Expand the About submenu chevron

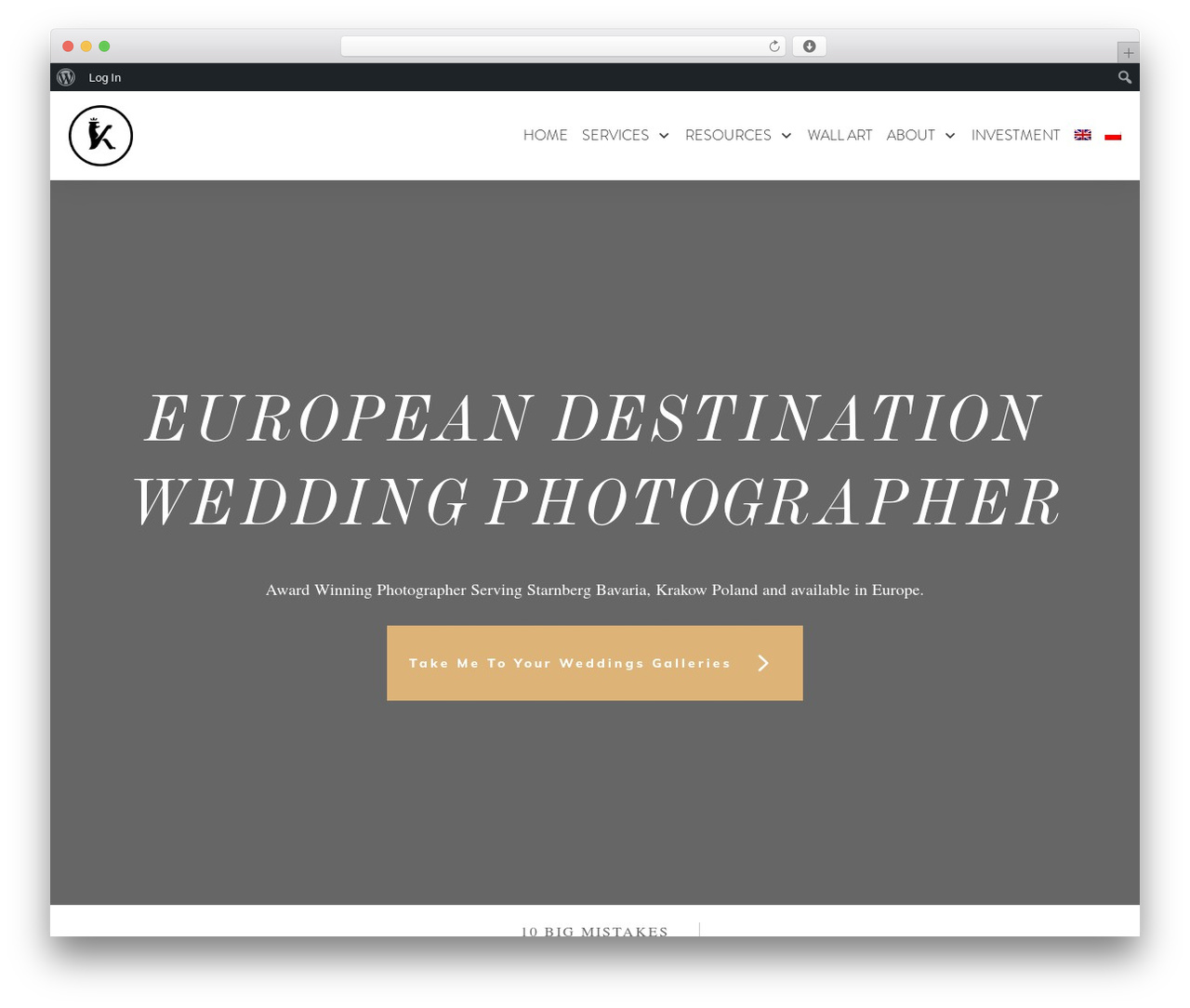point(950,136)
